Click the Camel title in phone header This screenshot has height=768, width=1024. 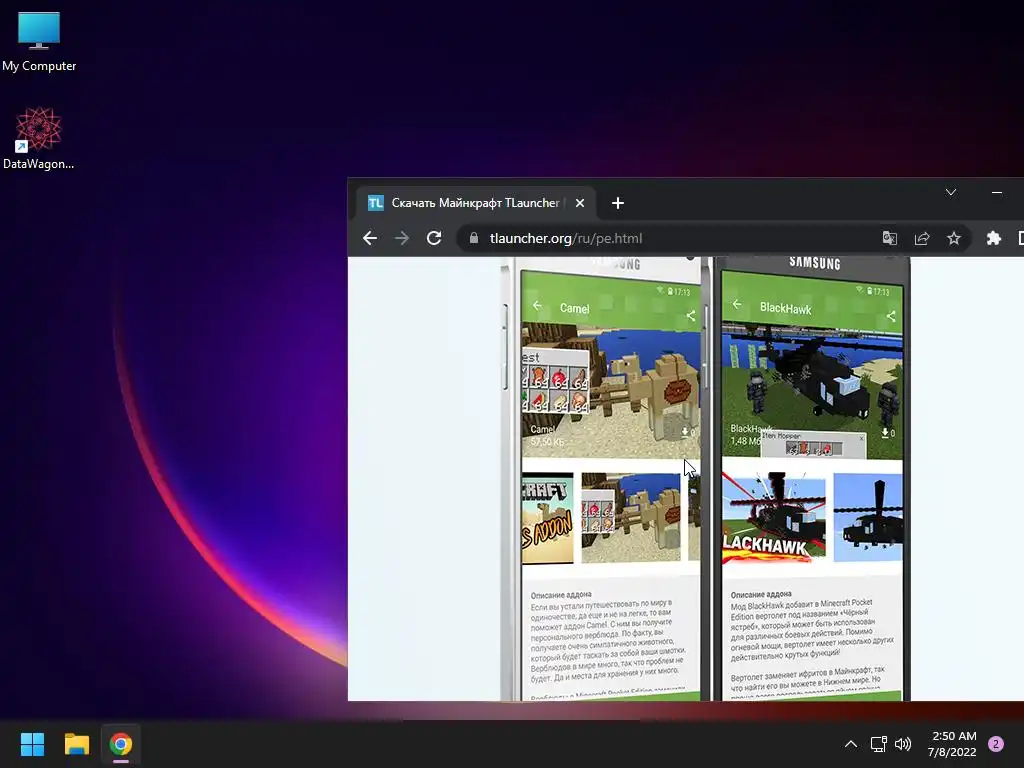coord(574,308)
